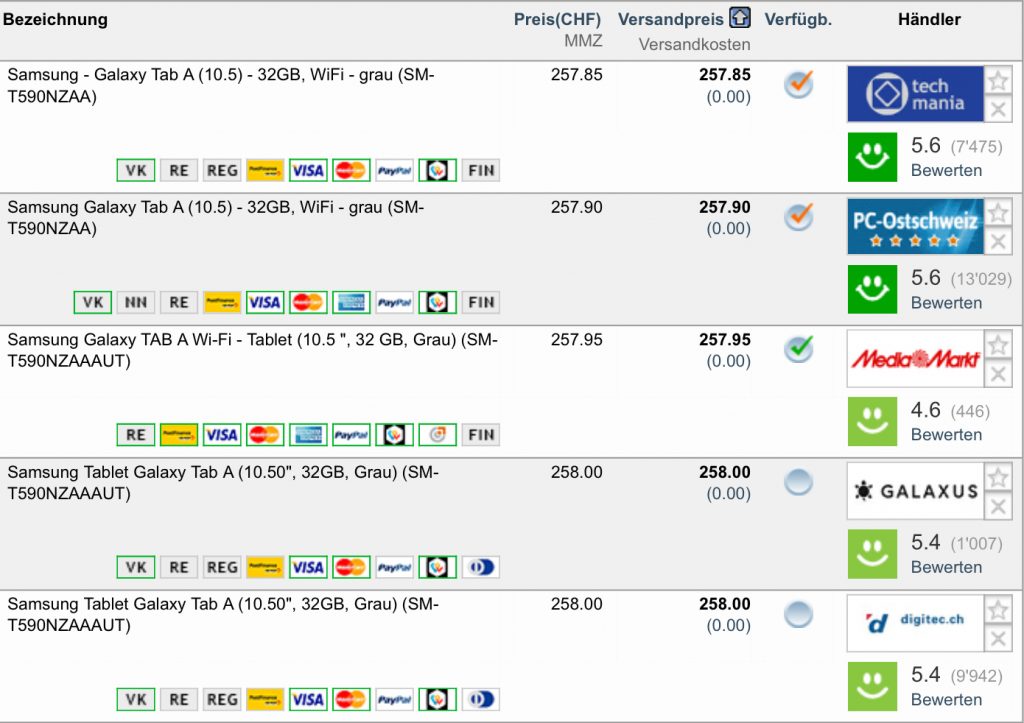Click the American Express icon in PC-Ostschweiz row
This screenshot has width=1024, height=723.
coord(351,302)
